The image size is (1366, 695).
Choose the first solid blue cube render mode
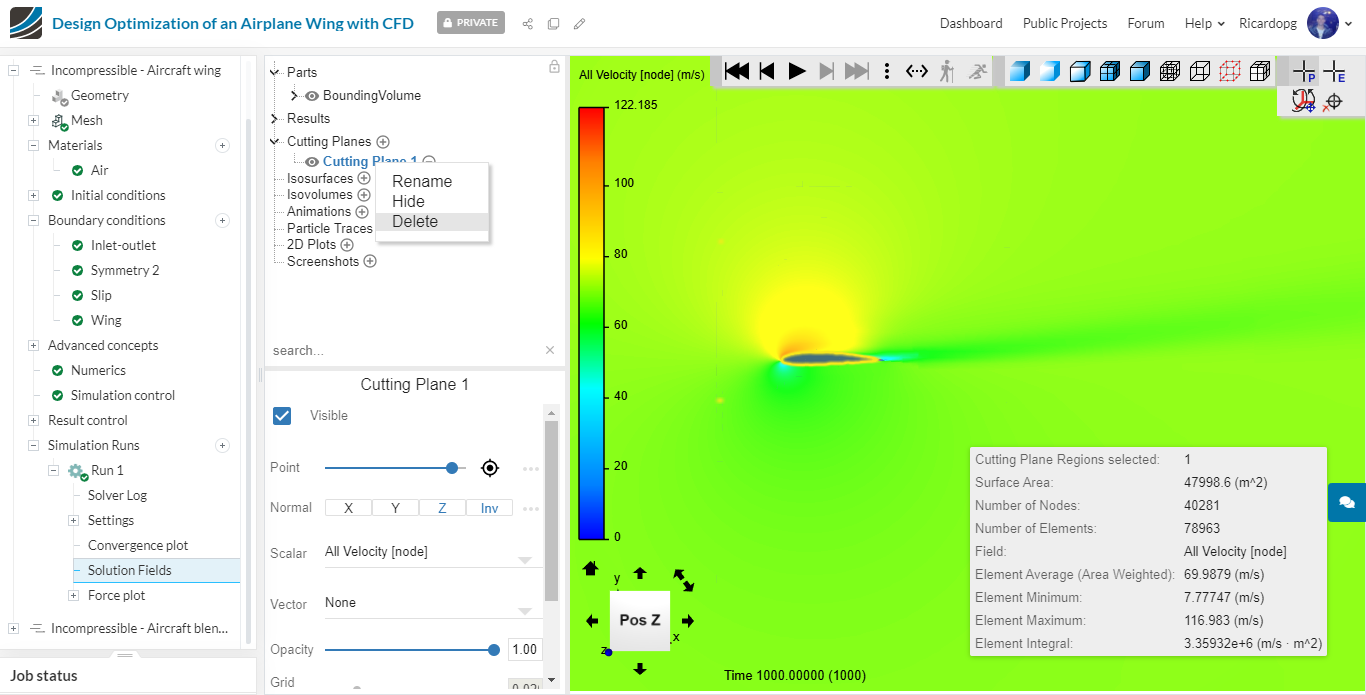coord(1019,71)
